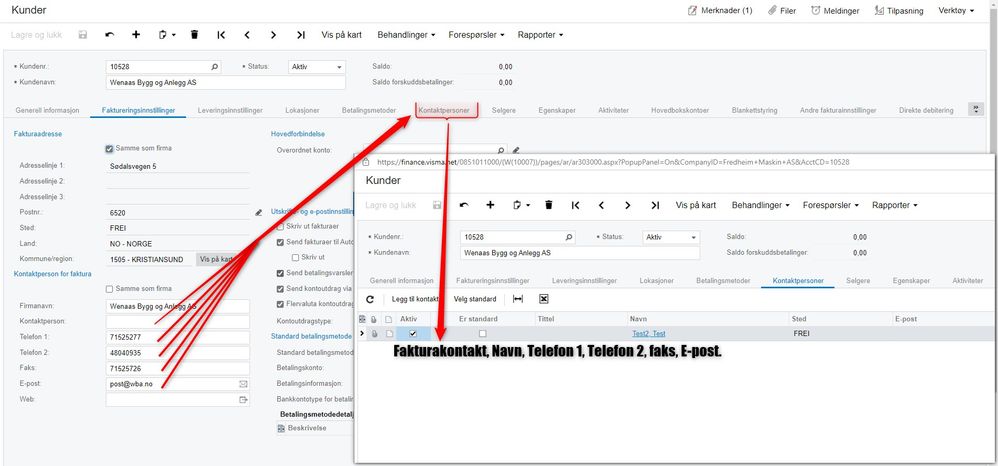The image size is (998, 466).
Task: Open Selgere tab in popup window
Action: point(859,280)
